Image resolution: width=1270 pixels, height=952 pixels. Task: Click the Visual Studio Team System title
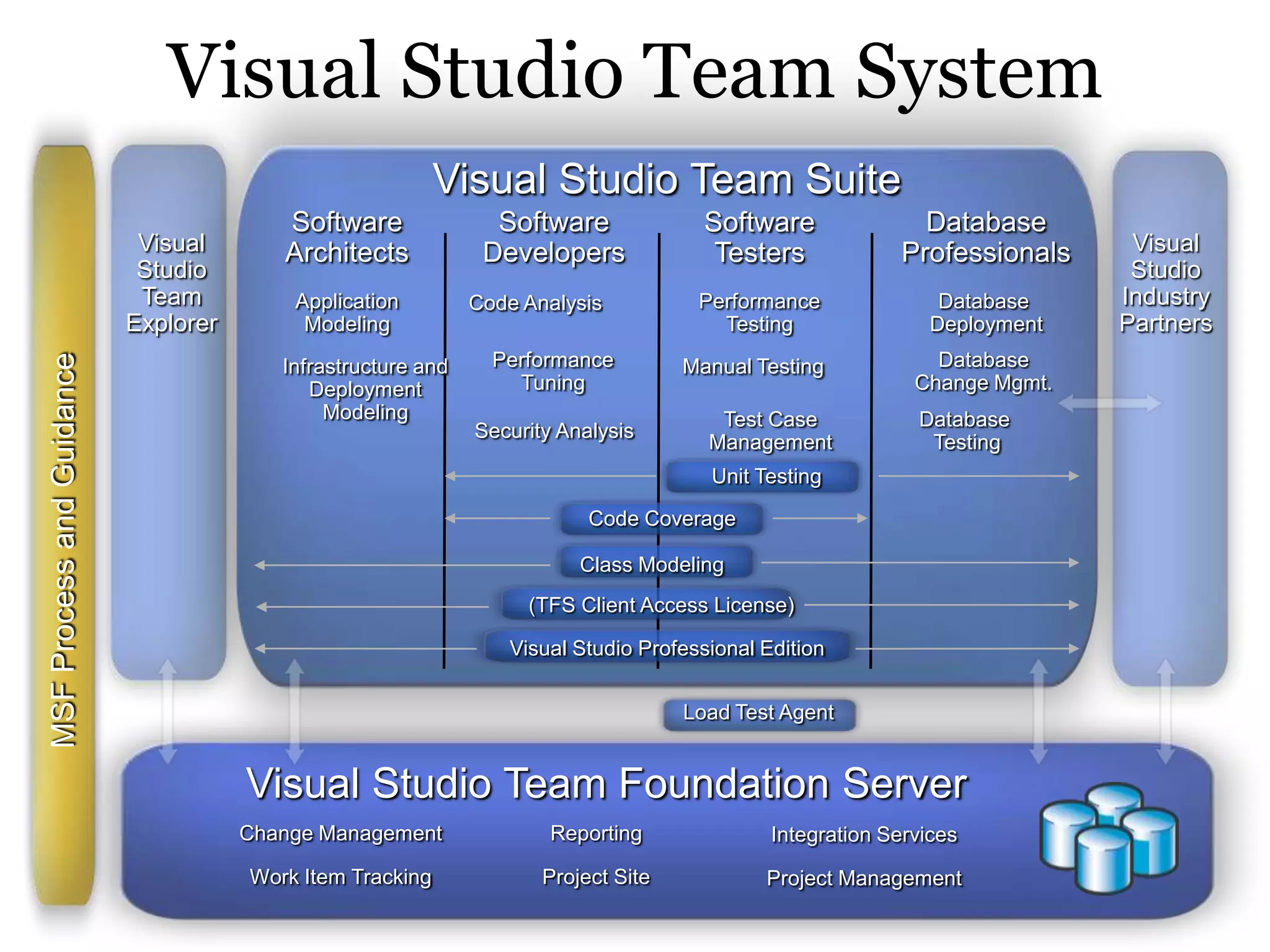click(x=634, y=71)
